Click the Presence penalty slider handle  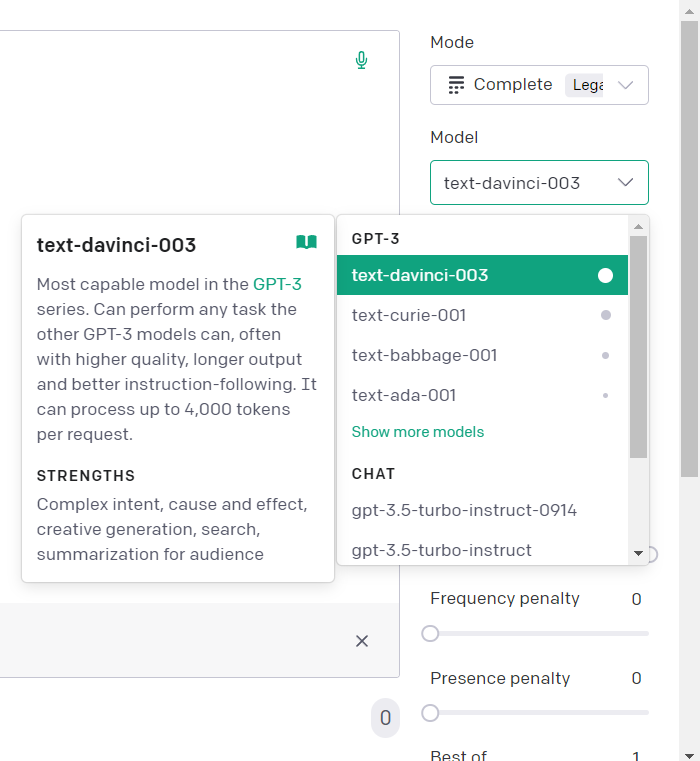[x=430, y=713]
